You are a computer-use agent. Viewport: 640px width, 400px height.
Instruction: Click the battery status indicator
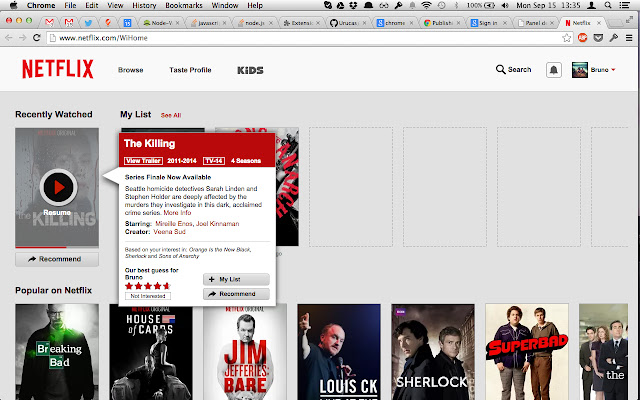coord(481,5)
